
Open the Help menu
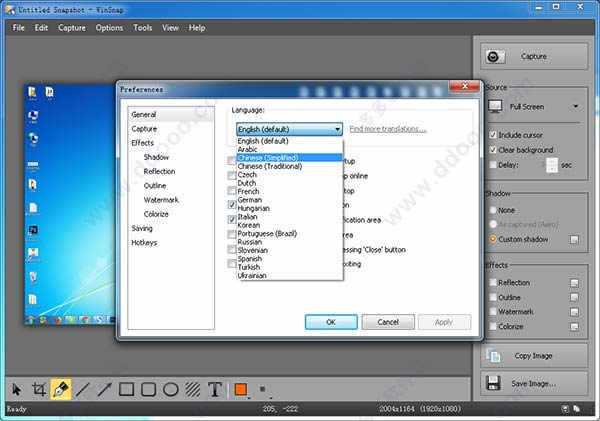click(x=197, y=28)
